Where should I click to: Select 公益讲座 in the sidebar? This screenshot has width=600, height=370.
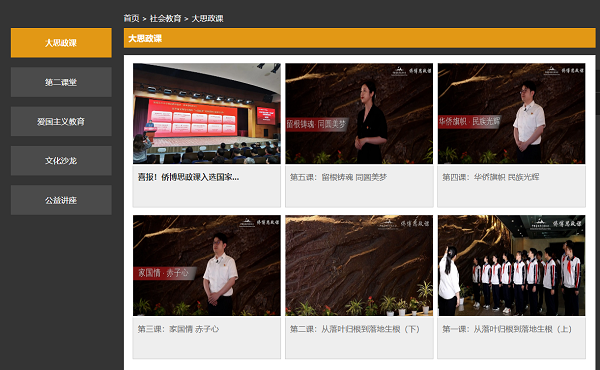(61, 200)
